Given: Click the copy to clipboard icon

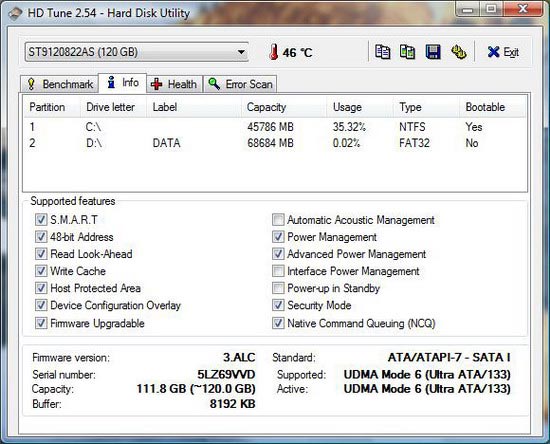Looking at the screenshot, I should tap(382, 52).
